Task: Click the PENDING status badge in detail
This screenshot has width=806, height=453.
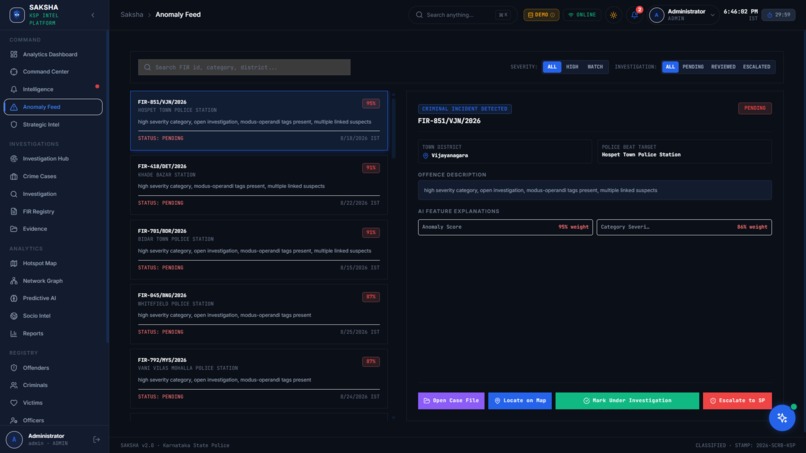Action: 755,108
